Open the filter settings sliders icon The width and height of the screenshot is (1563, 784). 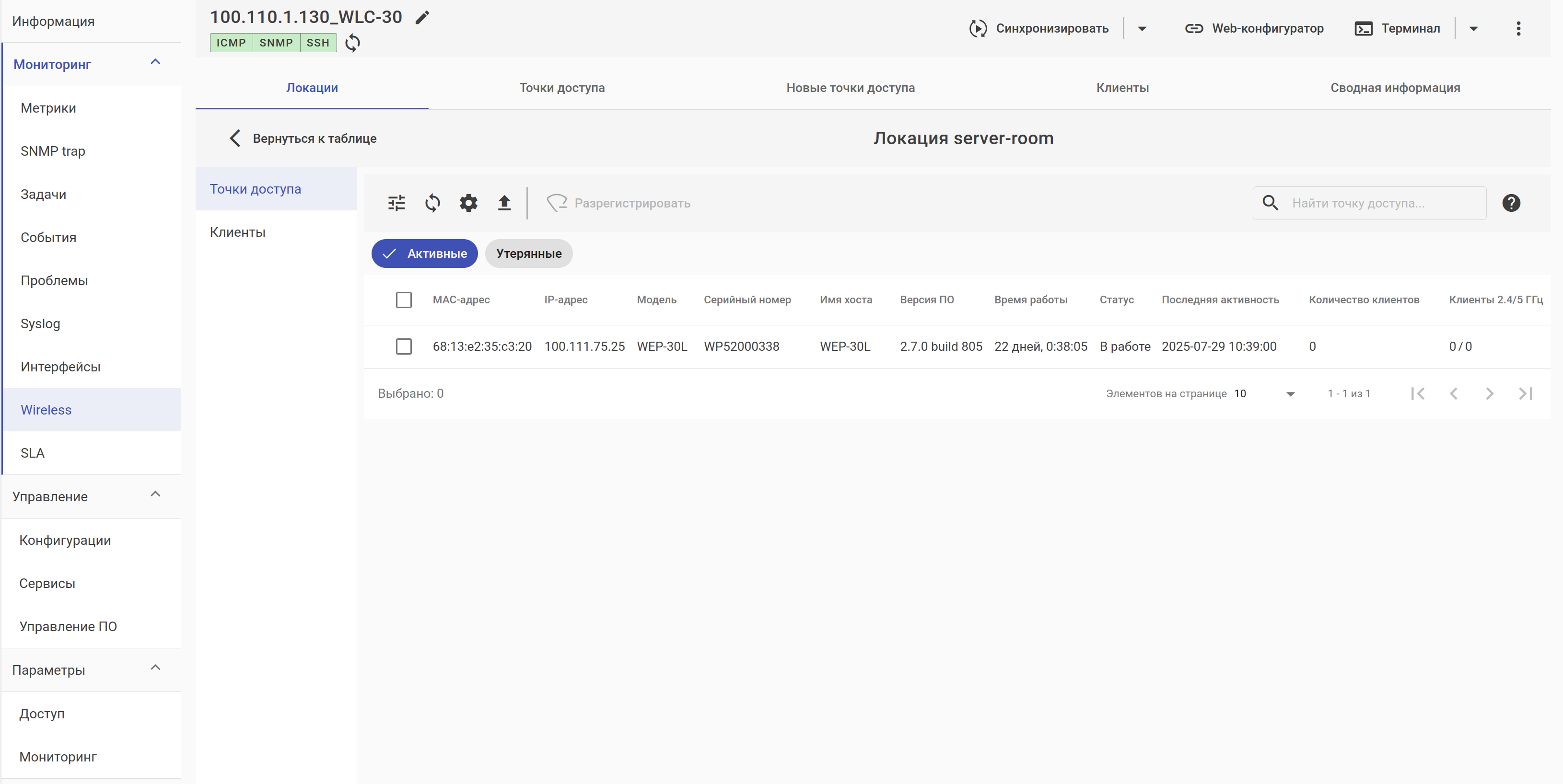397,203
